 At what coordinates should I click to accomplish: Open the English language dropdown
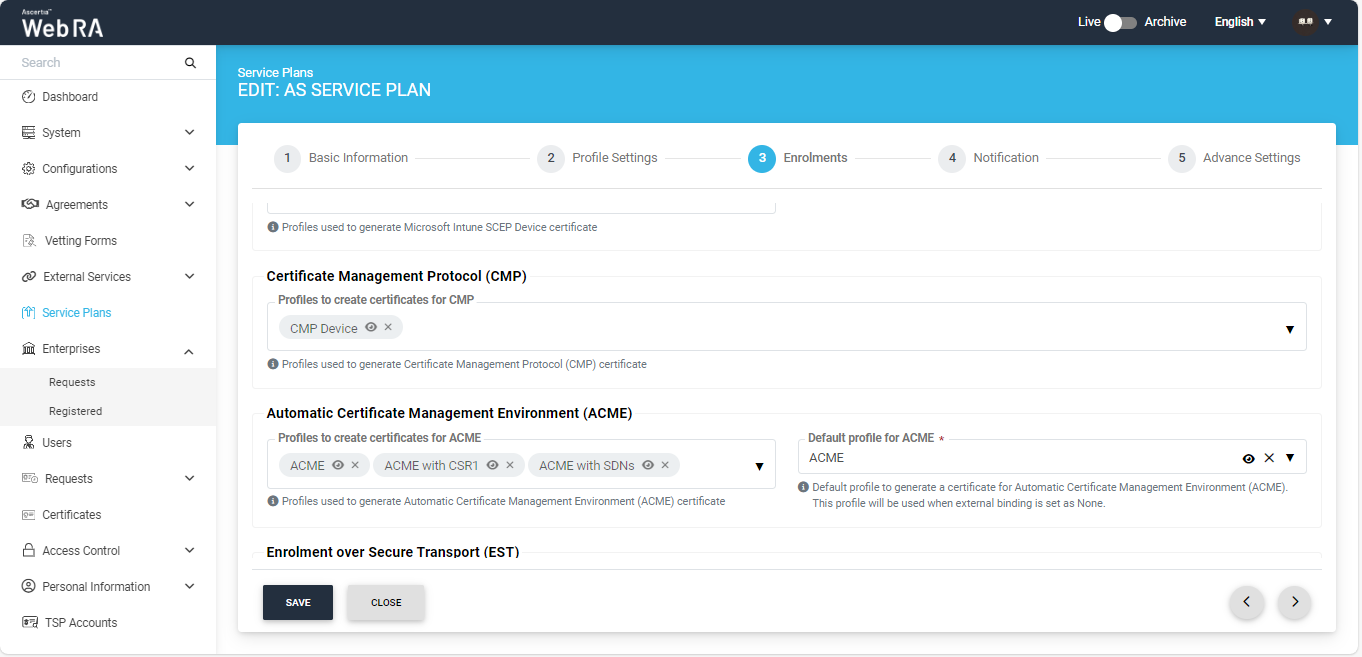tap(1240, 22)
